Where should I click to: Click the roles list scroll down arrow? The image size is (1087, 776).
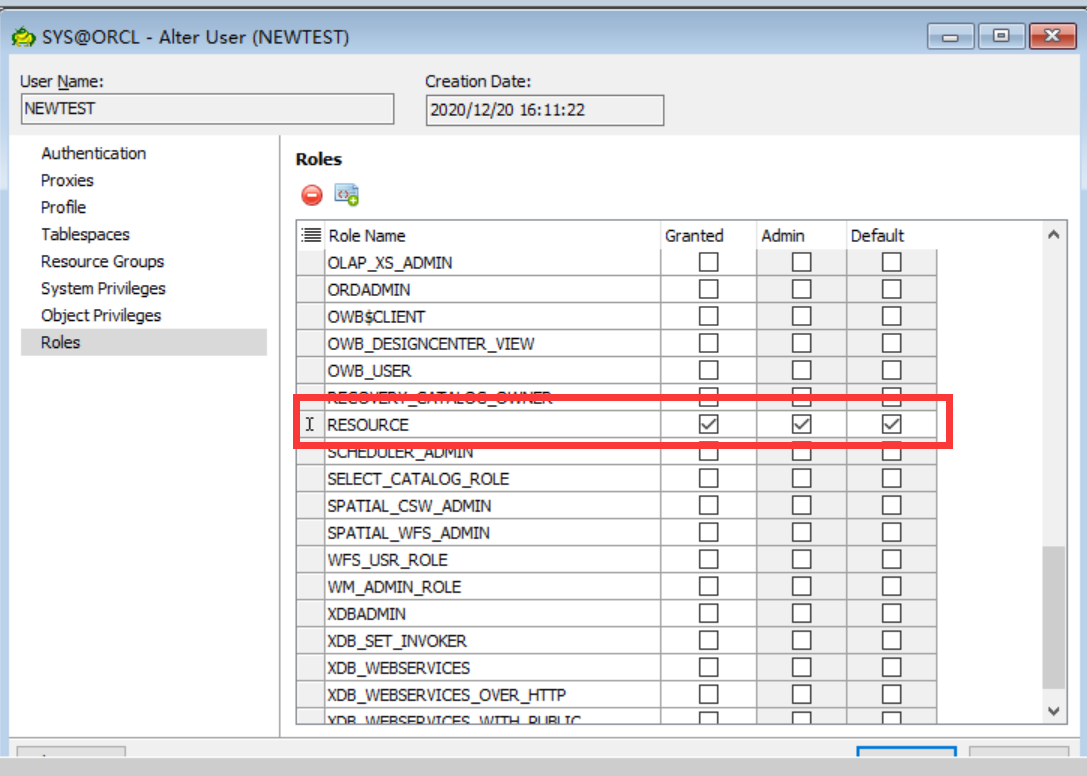coord(1054,711)
